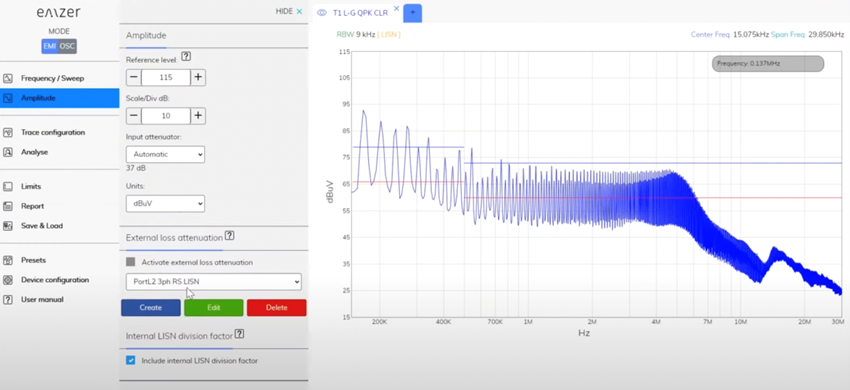Switch mode to OSC
This screenshot has width=850, height=390.
click(x=67, y=46)
